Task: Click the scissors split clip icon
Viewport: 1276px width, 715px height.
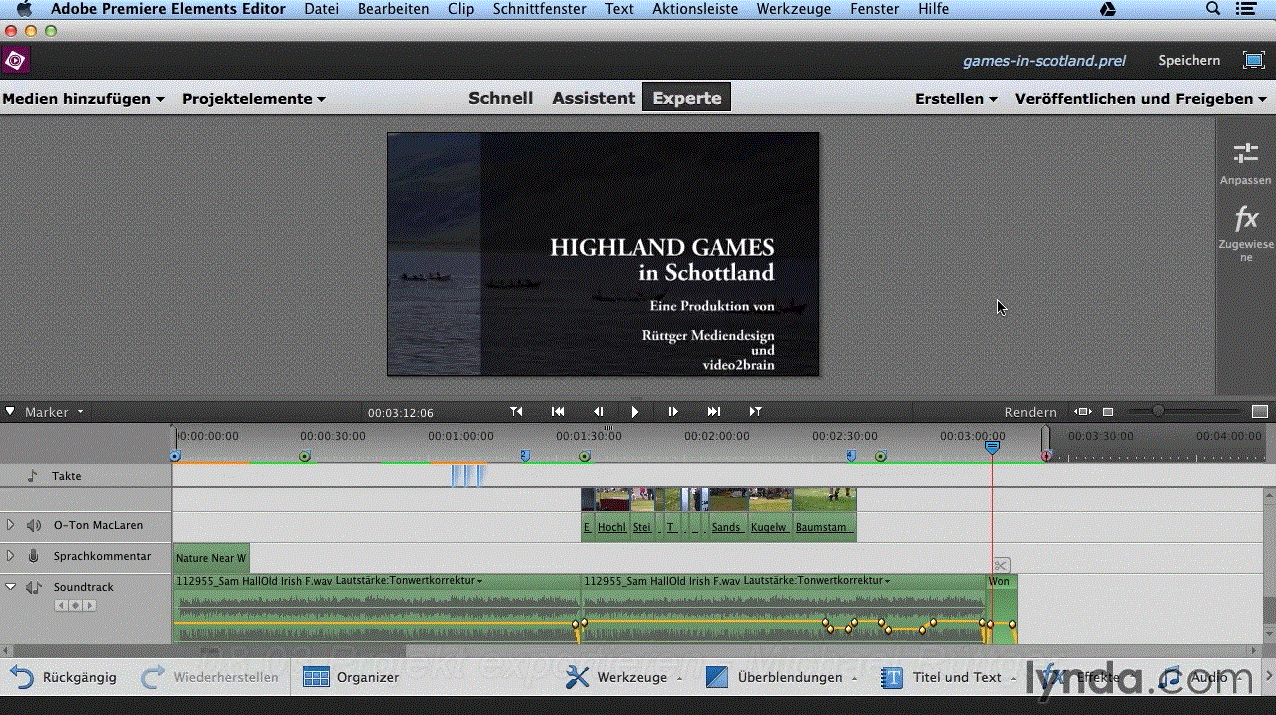Action: tap(1002, 565)
